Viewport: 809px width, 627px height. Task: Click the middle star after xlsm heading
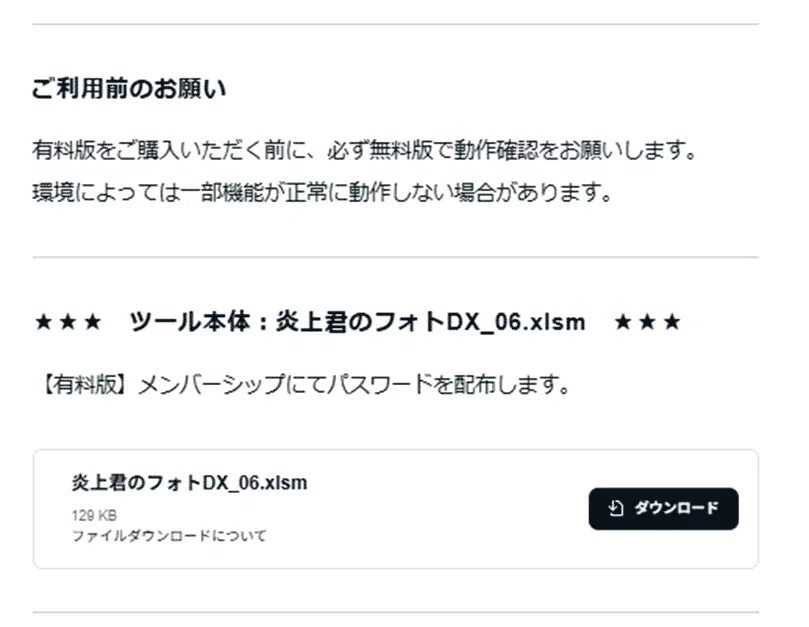point(648,322)
